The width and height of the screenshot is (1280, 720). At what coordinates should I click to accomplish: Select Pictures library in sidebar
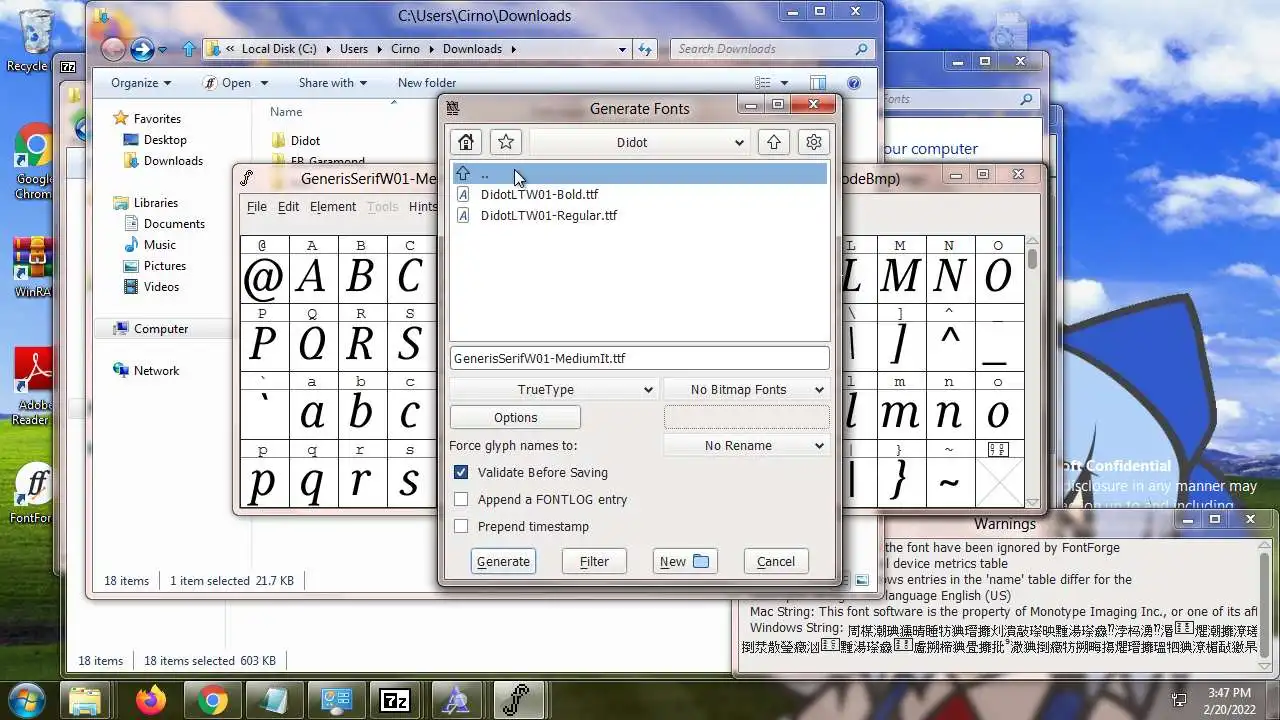click(x=165, y=266)
